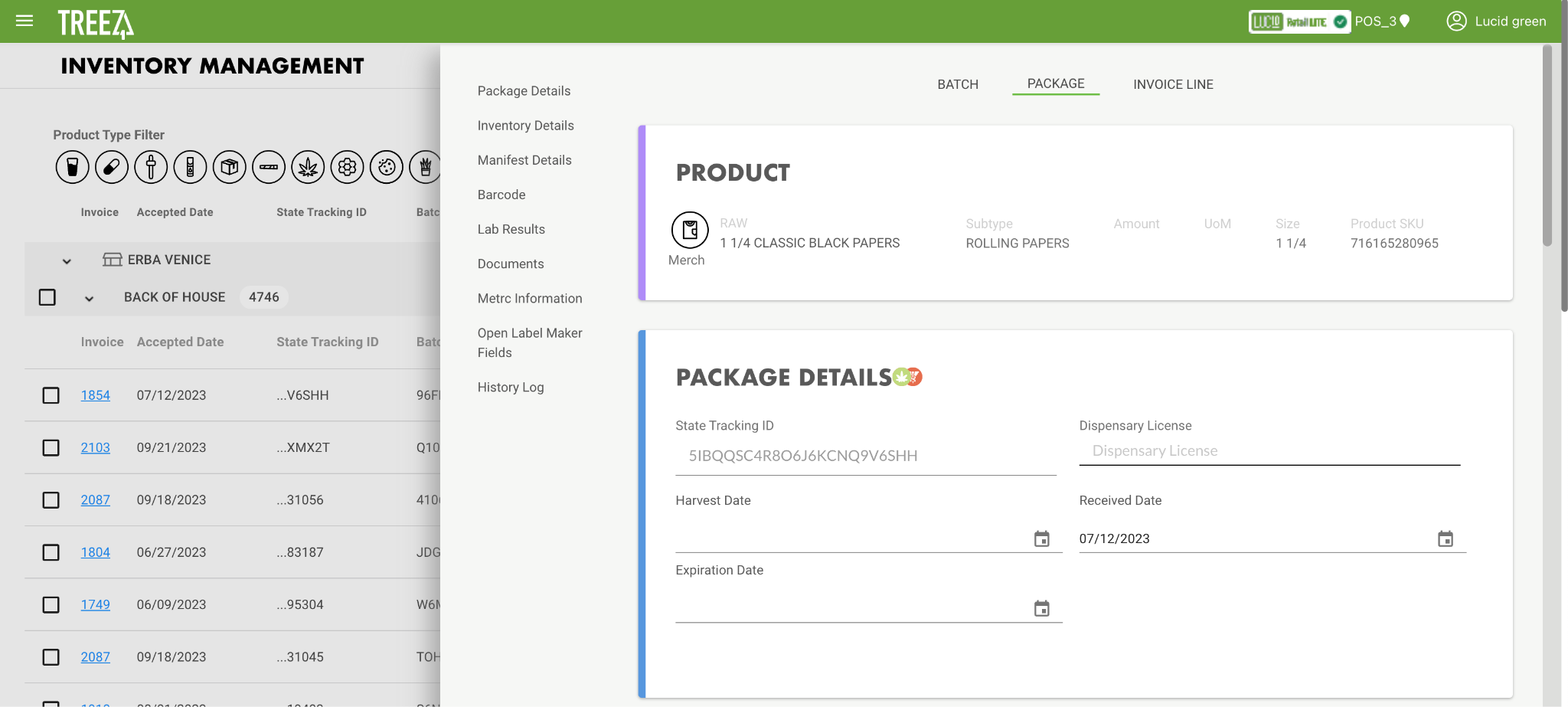Image resolution: width=1568 pixels, height=707 pixels.
Task: Select the BACK OF HOUSE checkbox
Action: click(x=47, y=297)
